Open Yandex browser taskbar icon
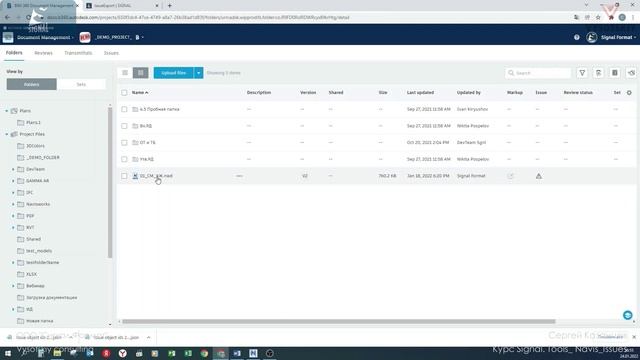 pos(122,353)
